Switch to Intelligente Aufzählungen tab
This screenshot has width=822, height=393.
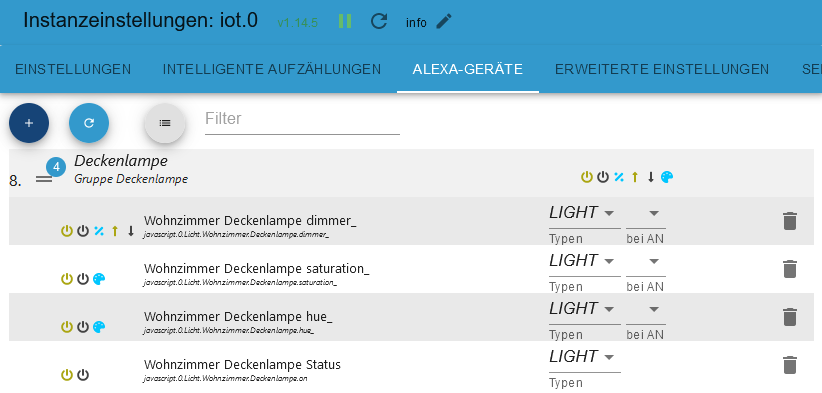(272, 69)
